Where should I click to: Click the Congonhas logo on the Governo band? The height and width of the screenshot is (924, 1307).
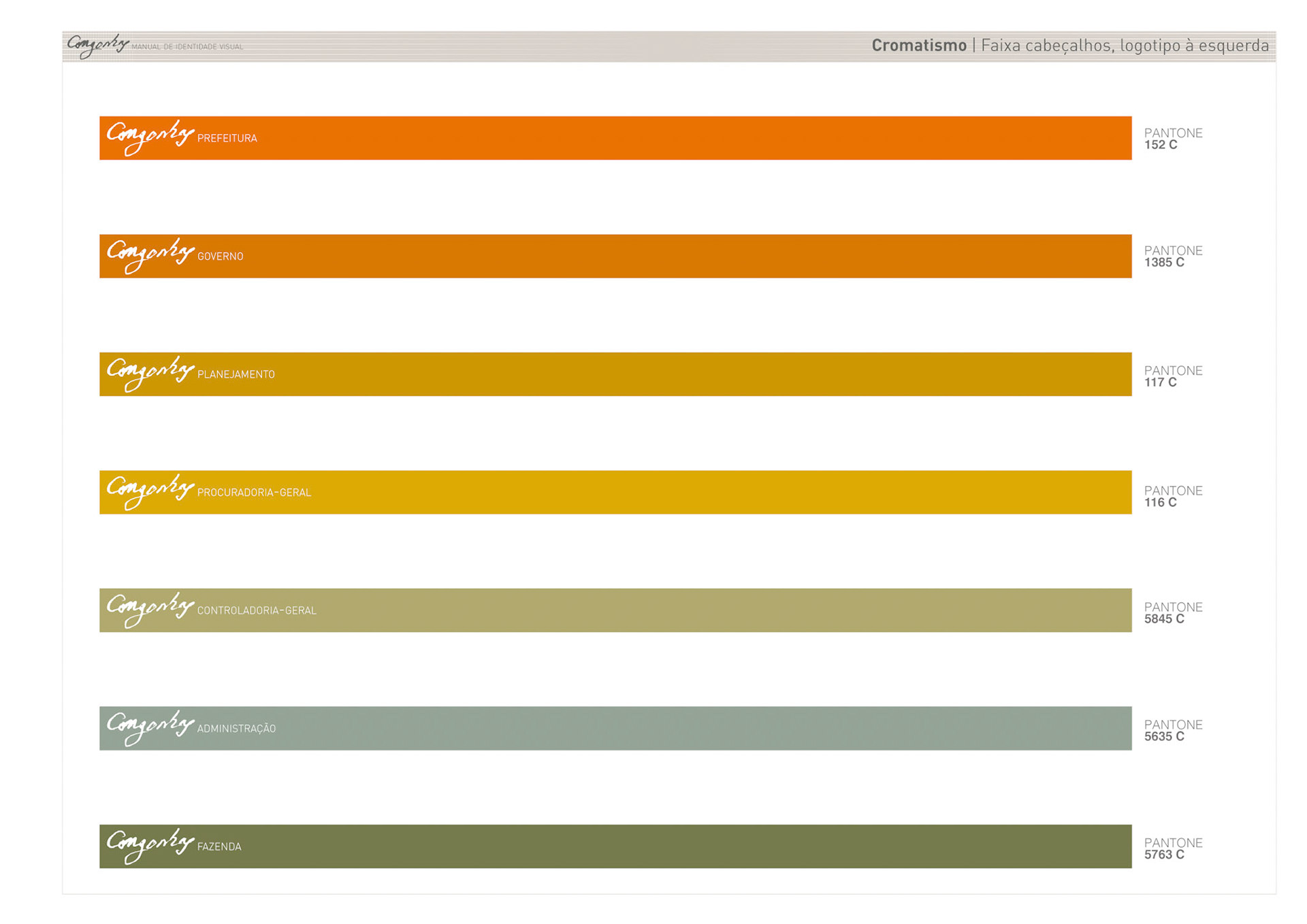click(150, 256)
